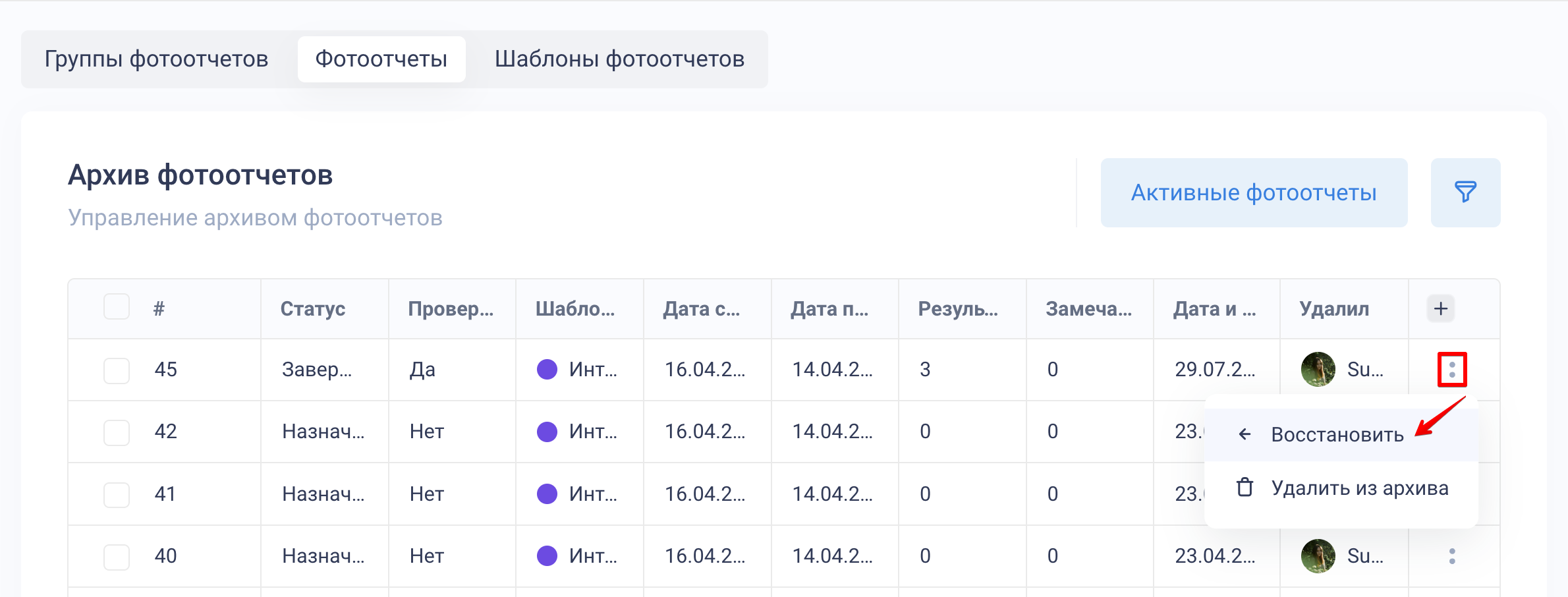Viewport: 1568px width, 597px height.
Task: Click Активные фотоотчеты button
Action: pyautogui.click(x=1253, y=192)
